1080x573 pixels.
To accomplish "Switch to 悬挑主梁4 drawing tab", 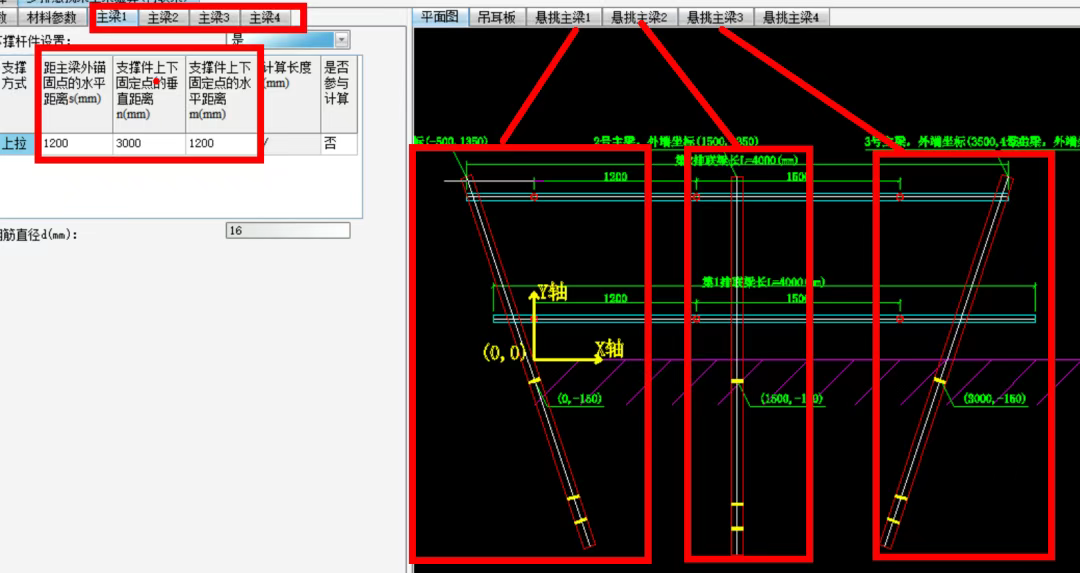I will [x=791, y=18].
